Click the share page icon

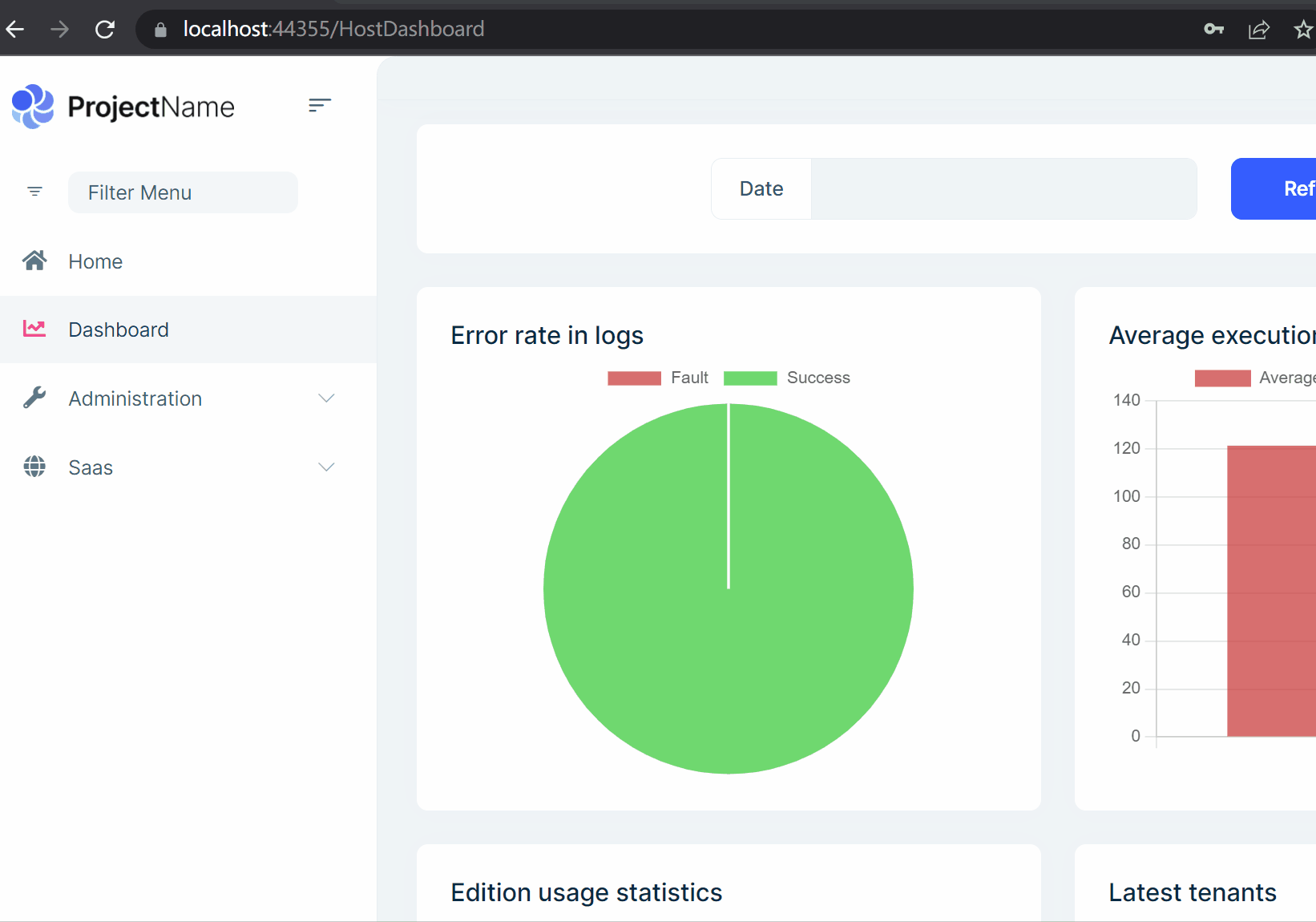pyautogui.click(x=1258, y=30)
